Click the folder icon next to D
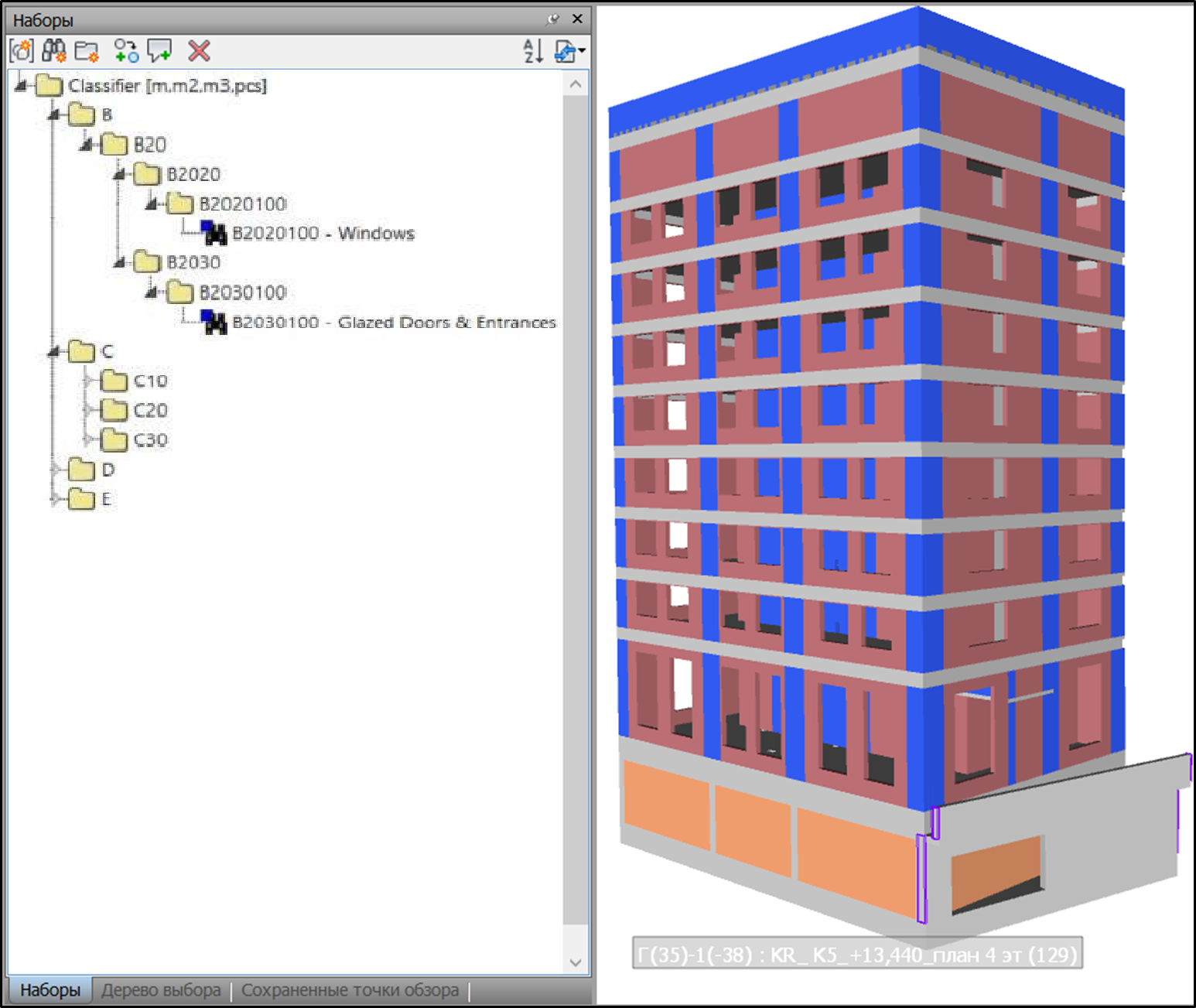The image size is (1196, 1008). [x=81, y=470]
